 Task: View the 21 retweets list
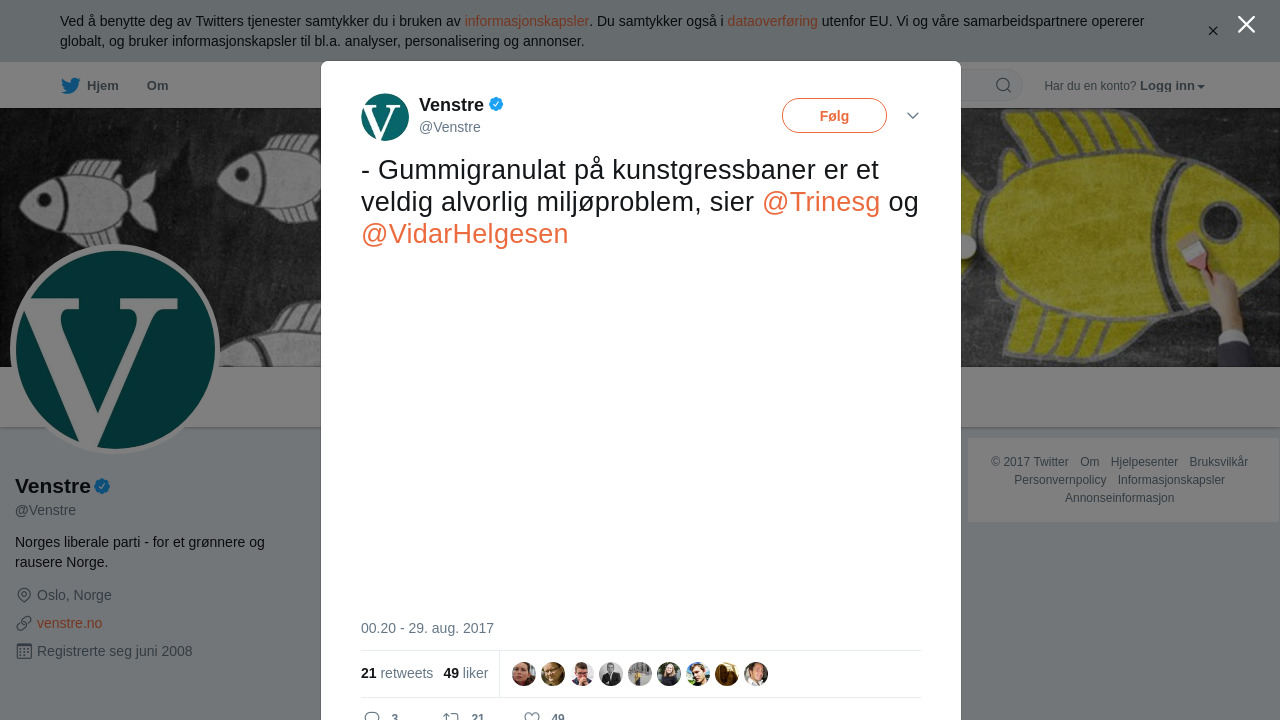(x=397, y=673)
